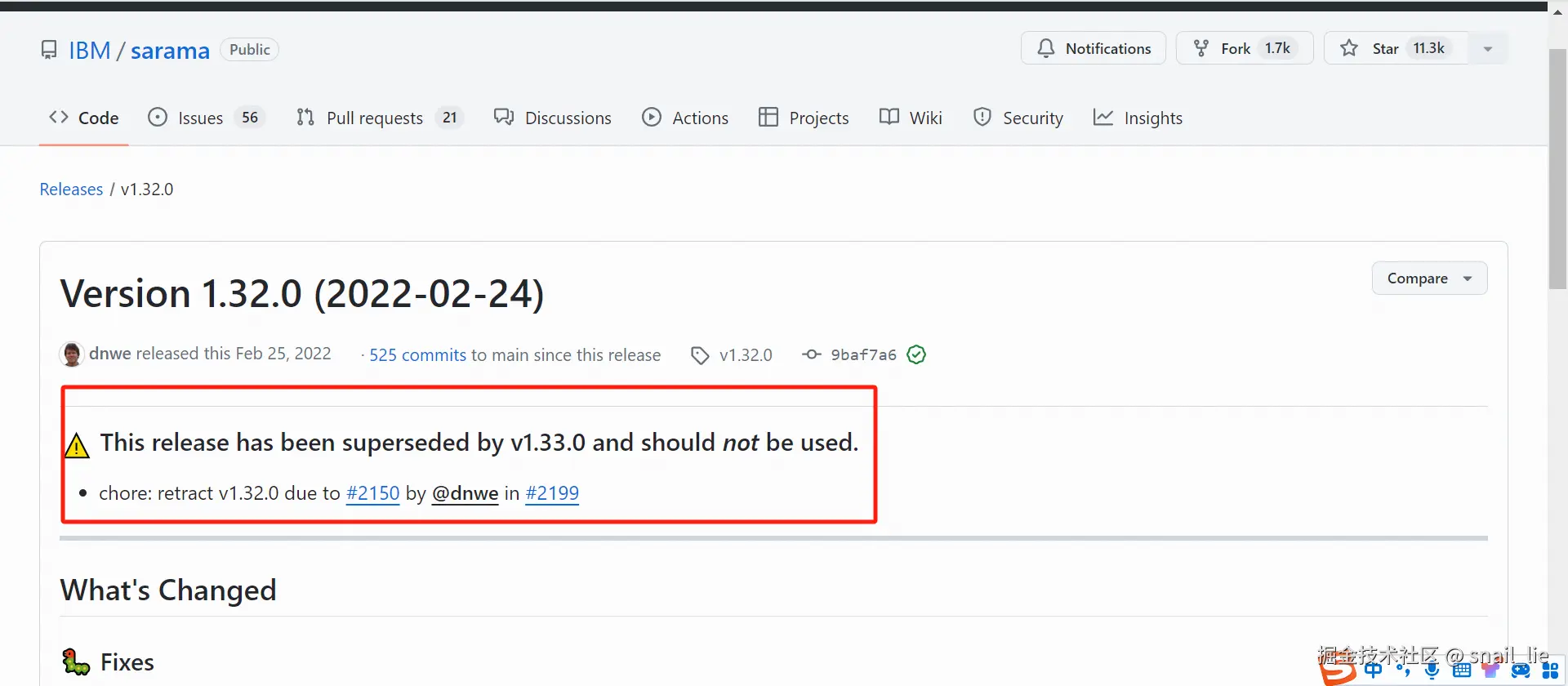Open pull request link #2199
This screenshot has height=686, width=1568.
pyautogui.click(x=552, y=493)
